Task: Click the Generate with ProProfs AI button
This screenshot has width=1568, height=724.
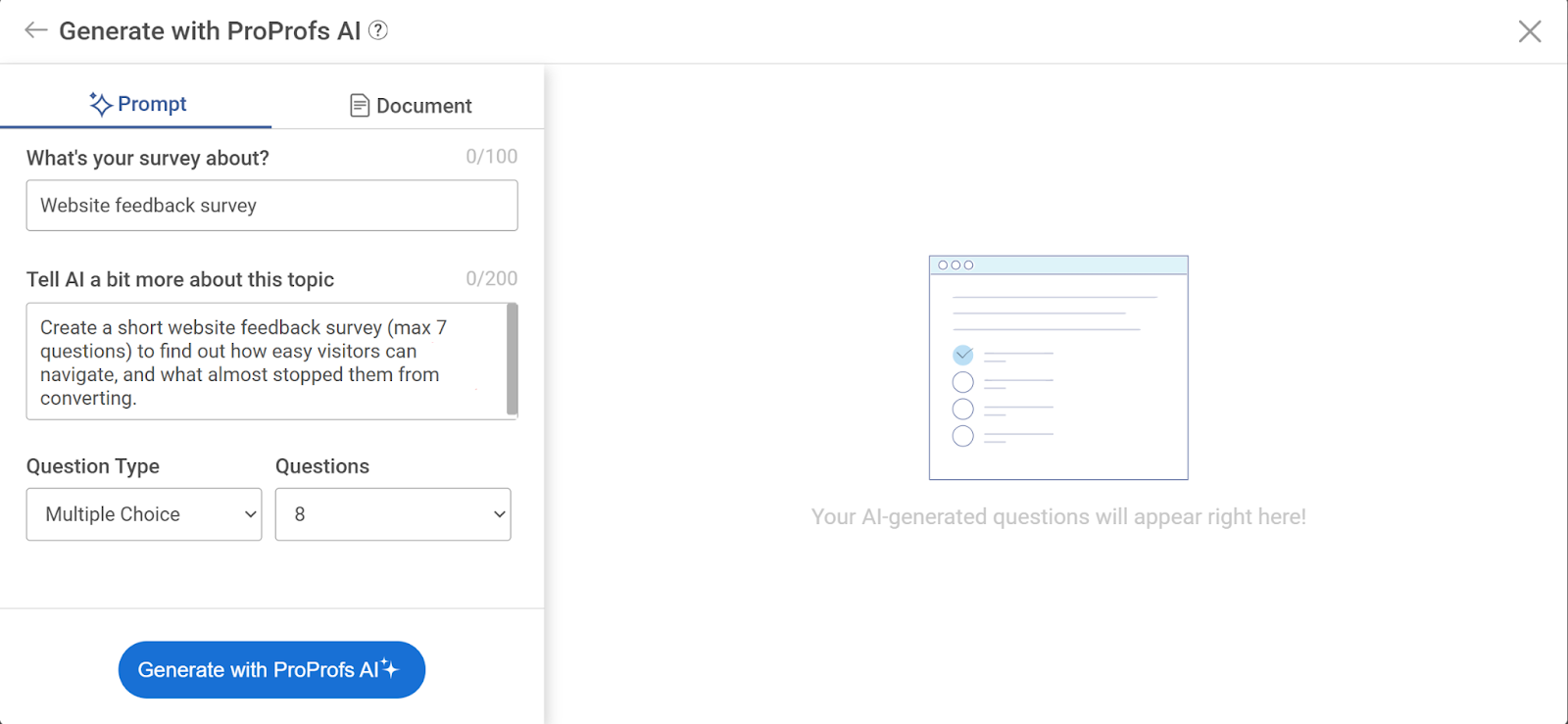Action: (x=271, y=670)
